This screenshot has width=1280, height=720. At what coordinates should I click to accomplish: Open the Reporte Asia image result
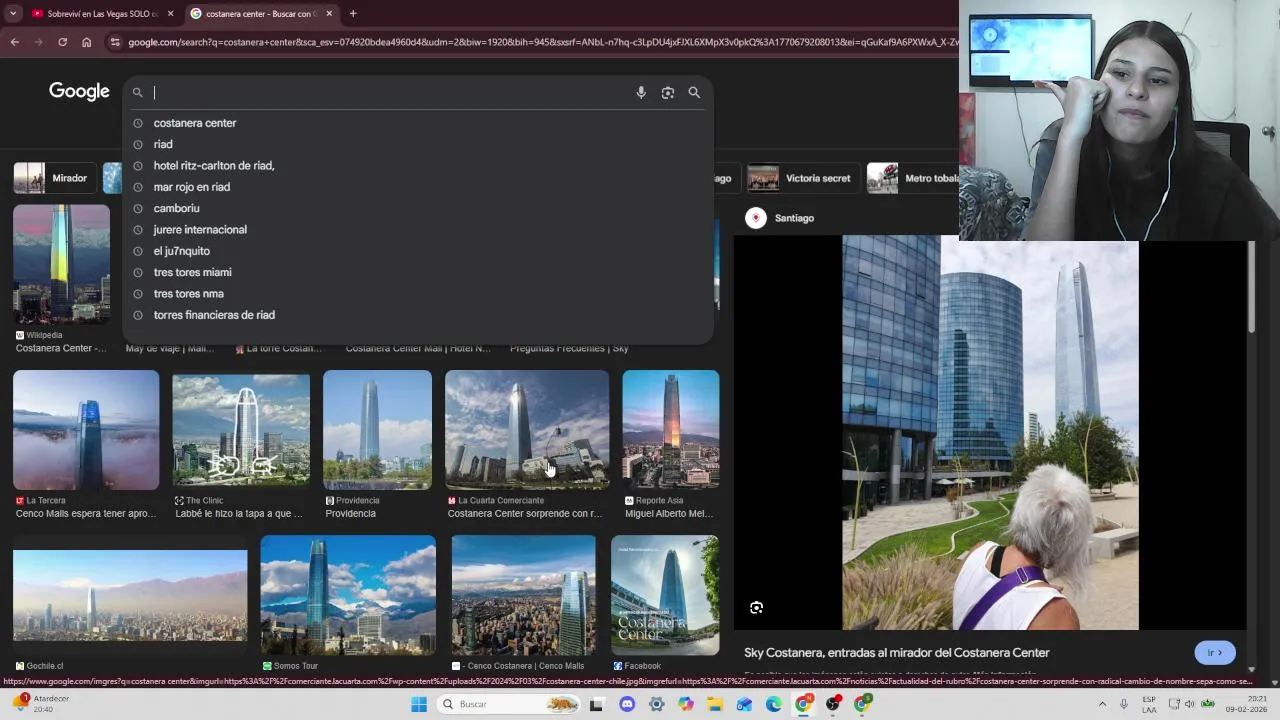click(671, 430)
